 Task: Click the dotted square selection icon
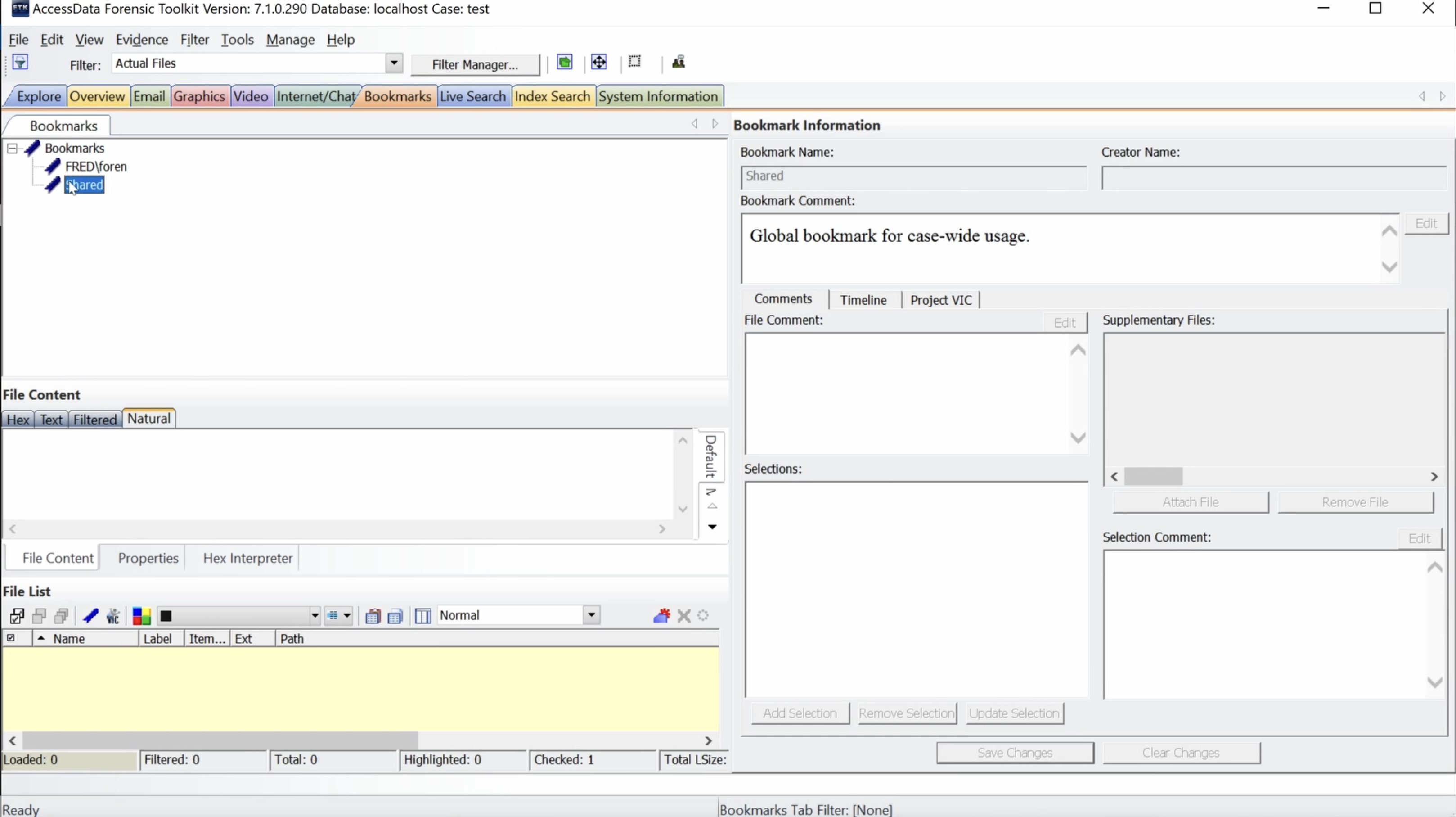tap(635, 62)
